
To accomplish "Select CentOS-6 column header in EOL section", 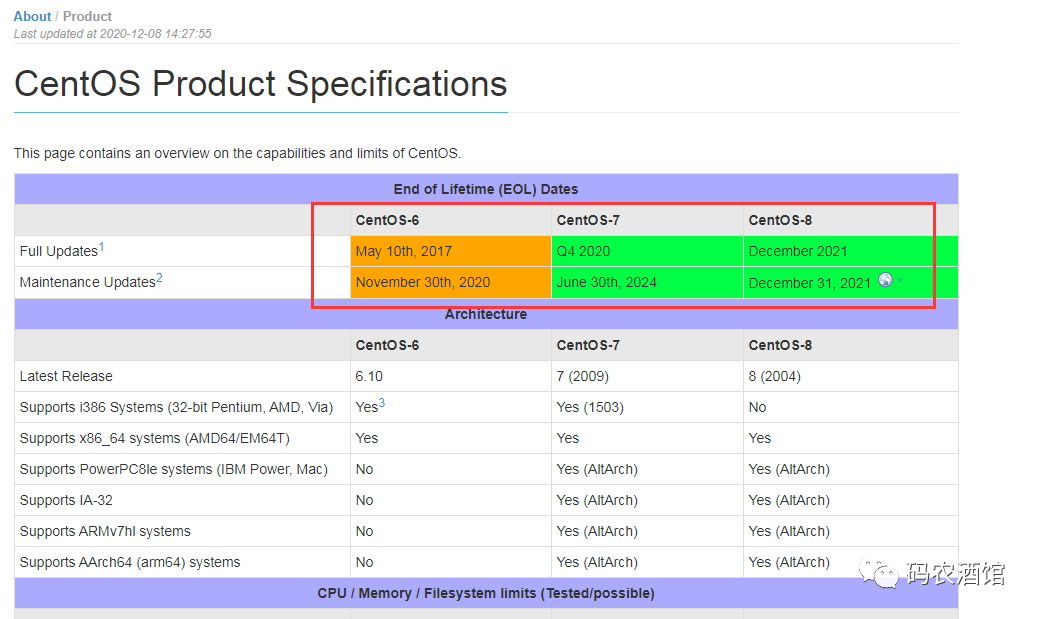I will point(387,220).
